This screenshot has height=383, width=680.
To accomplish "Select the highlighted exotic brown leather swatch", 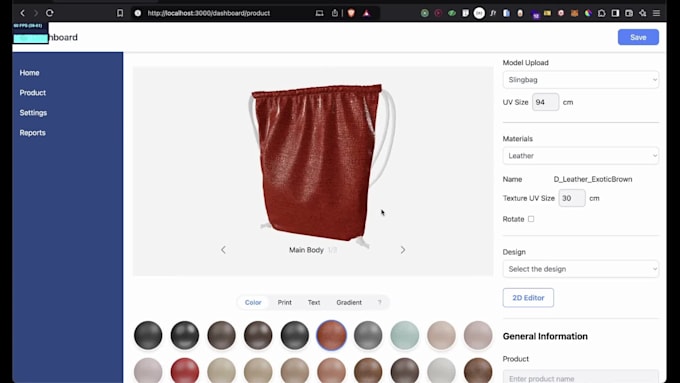I will coord(331,335).
